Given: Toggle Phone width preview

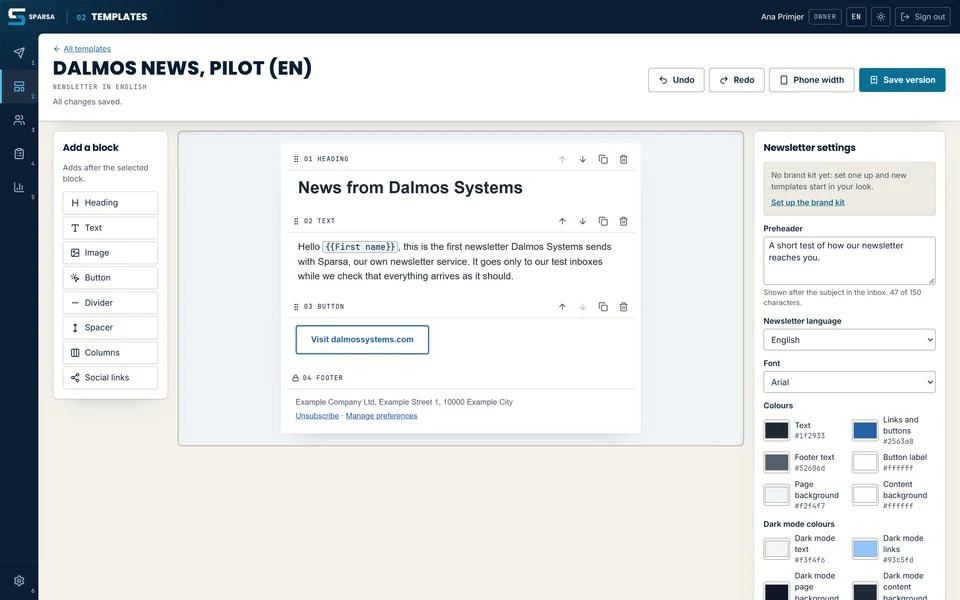Looking at the screenshot, I should tap(811, 80).
